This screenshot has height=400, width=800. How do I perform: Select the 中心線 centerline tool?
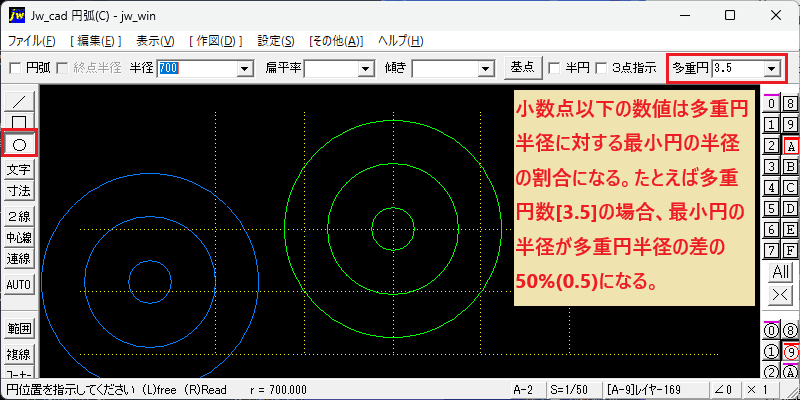pyautogui.click(x=19, y=238)
